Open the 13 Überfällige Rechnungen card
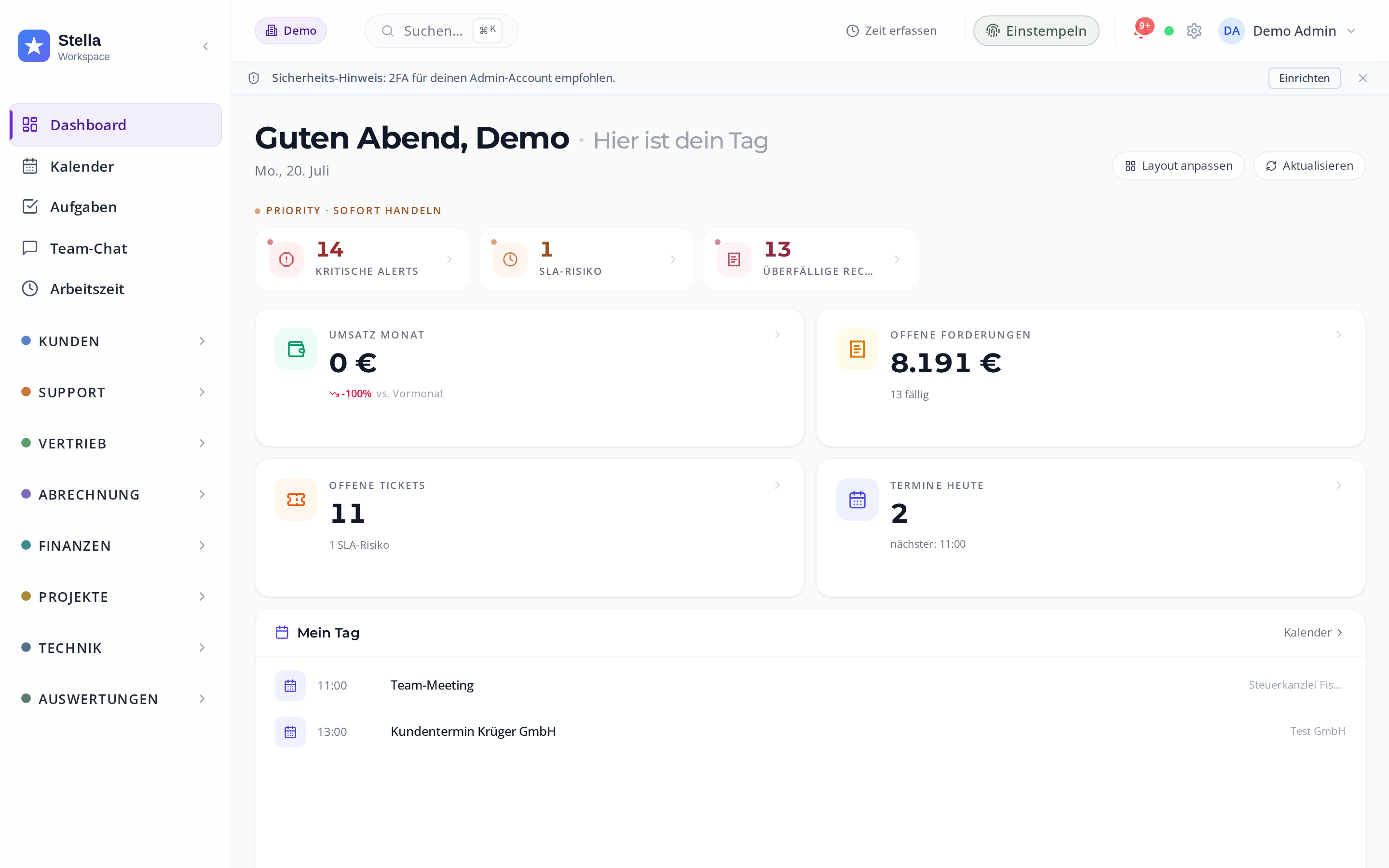This screenshot has height=868, width=1389. click(x=810, y=259)
